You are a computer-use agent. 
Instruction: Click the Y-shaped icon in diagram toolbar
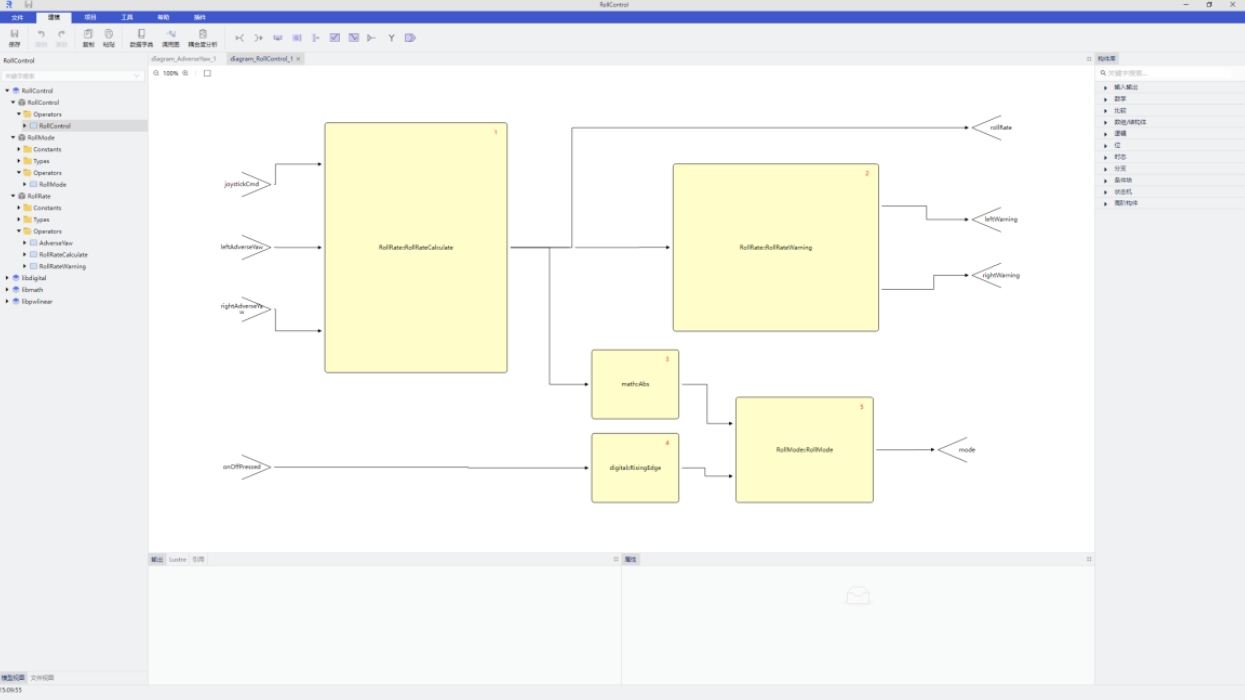tap(391, 38)
